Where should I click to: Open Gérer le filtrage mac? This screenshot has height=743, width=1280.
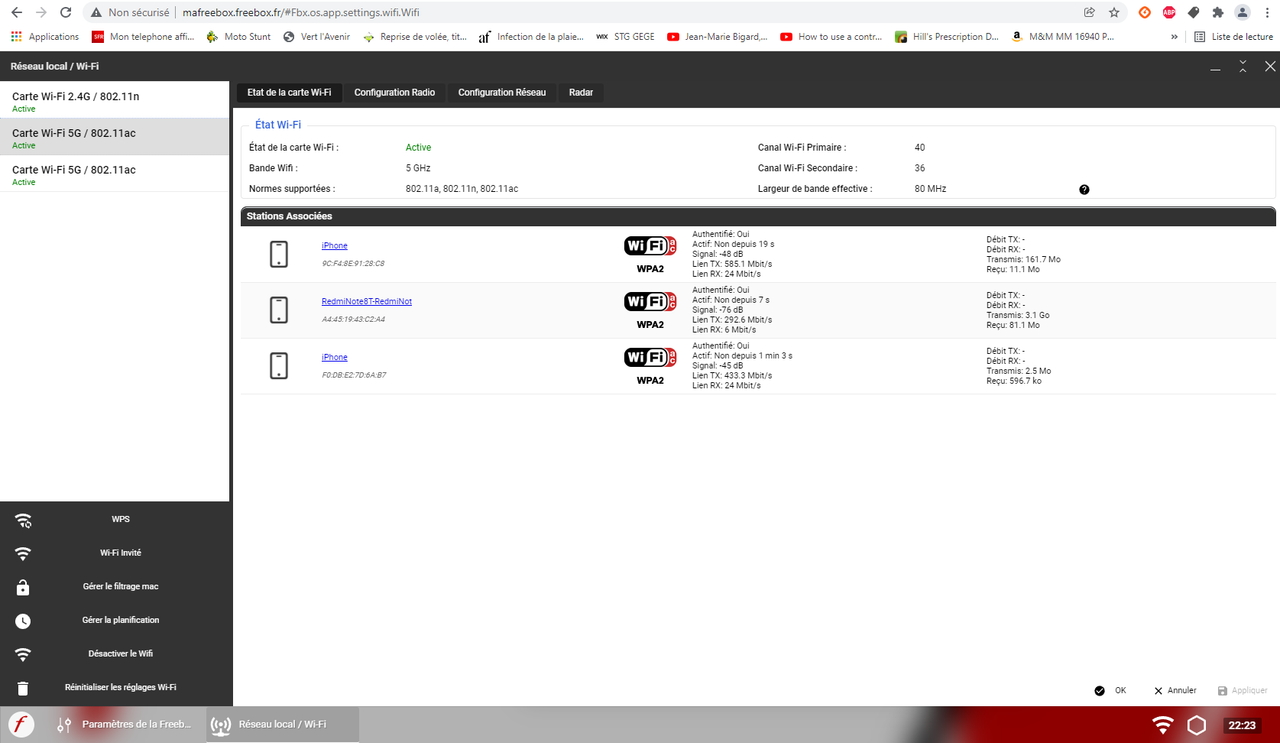pyautogui.click(x=120, y=586)
